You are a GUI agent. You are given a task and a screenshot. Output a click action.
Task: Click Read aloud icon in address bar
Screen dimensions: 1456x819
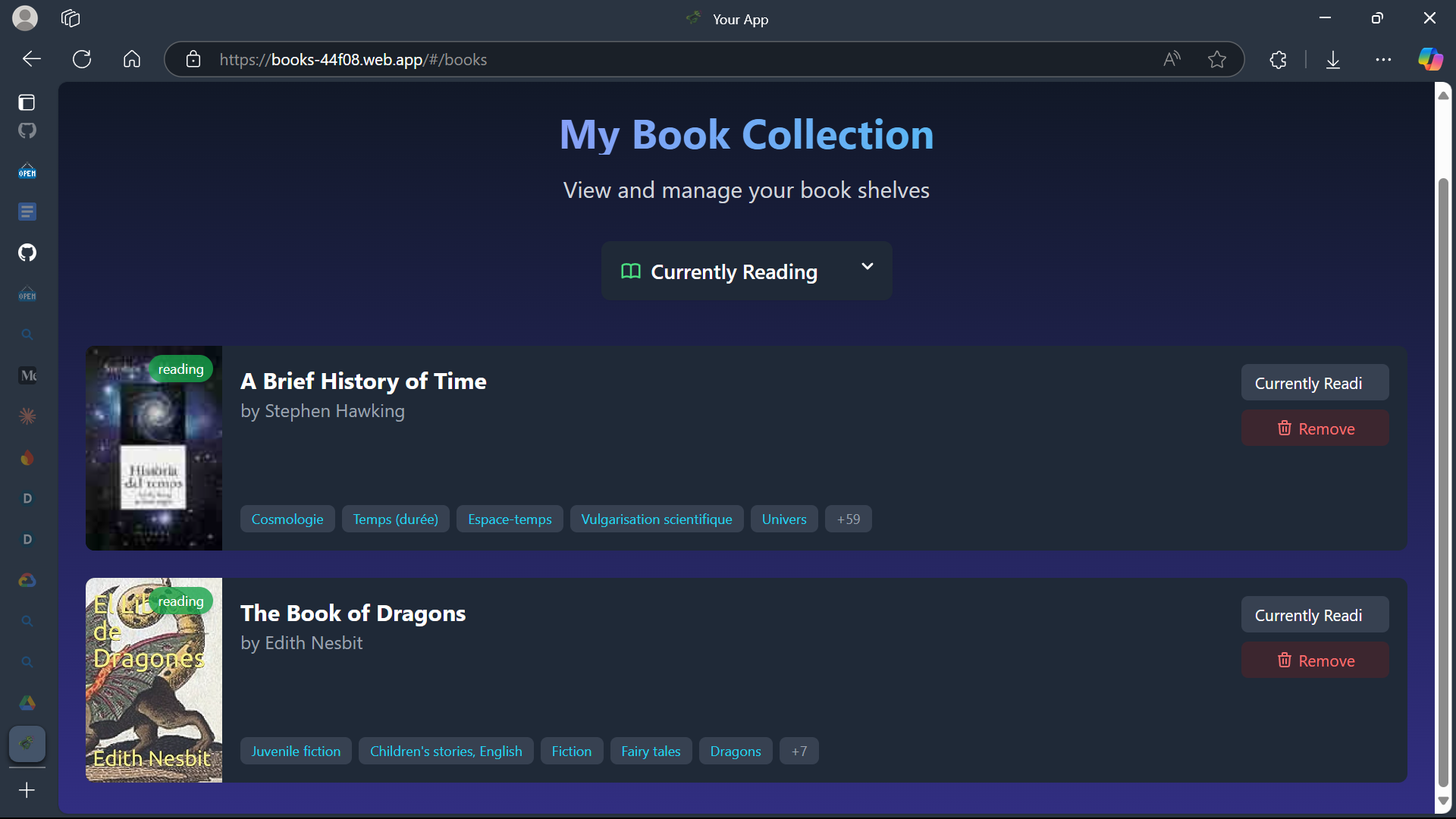[x=1172, y=59]
